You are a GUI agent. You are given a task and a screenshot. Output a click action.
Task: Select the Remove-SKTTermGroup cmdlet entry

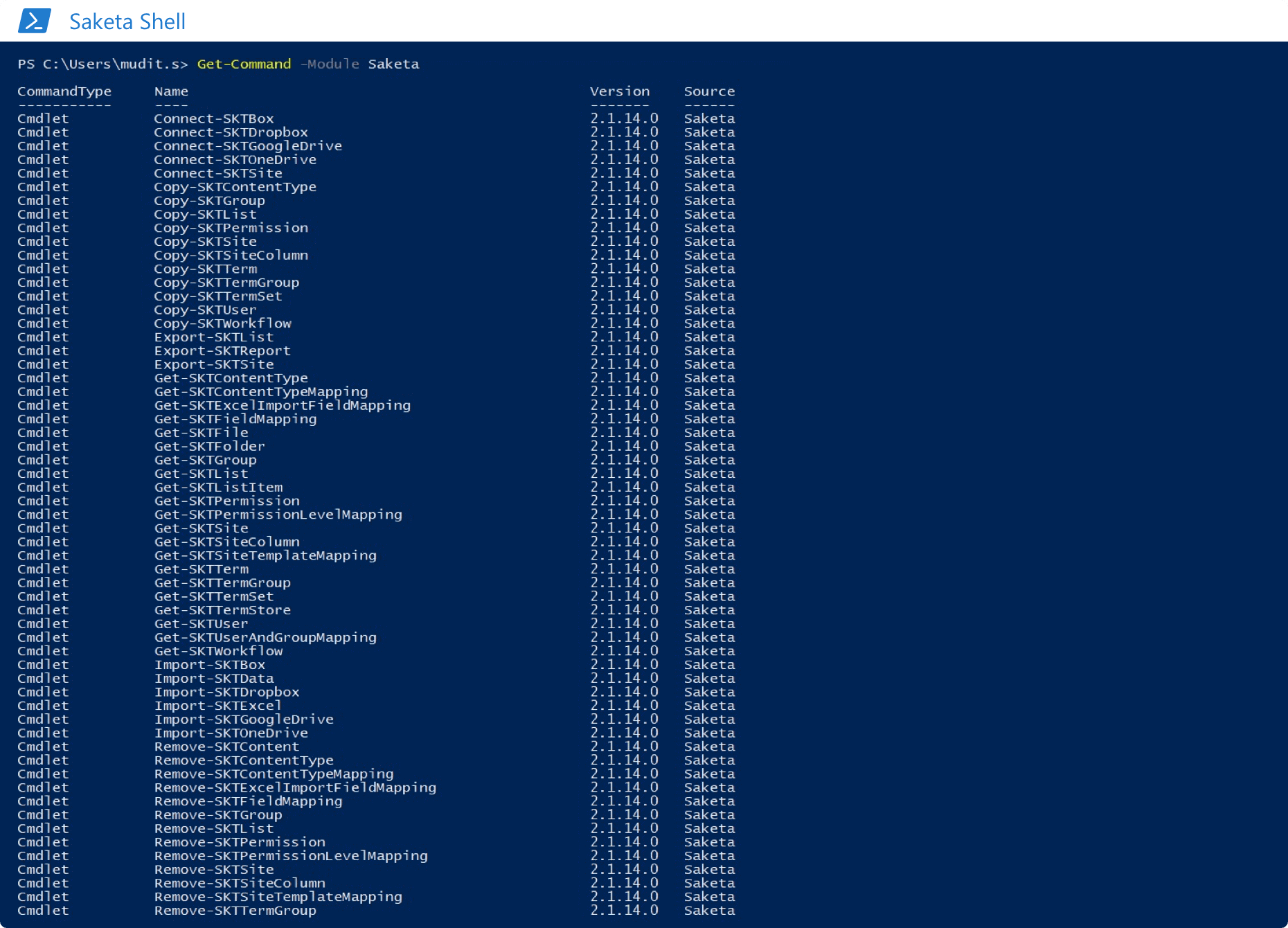pyautogui.click(x=237, y=910)
